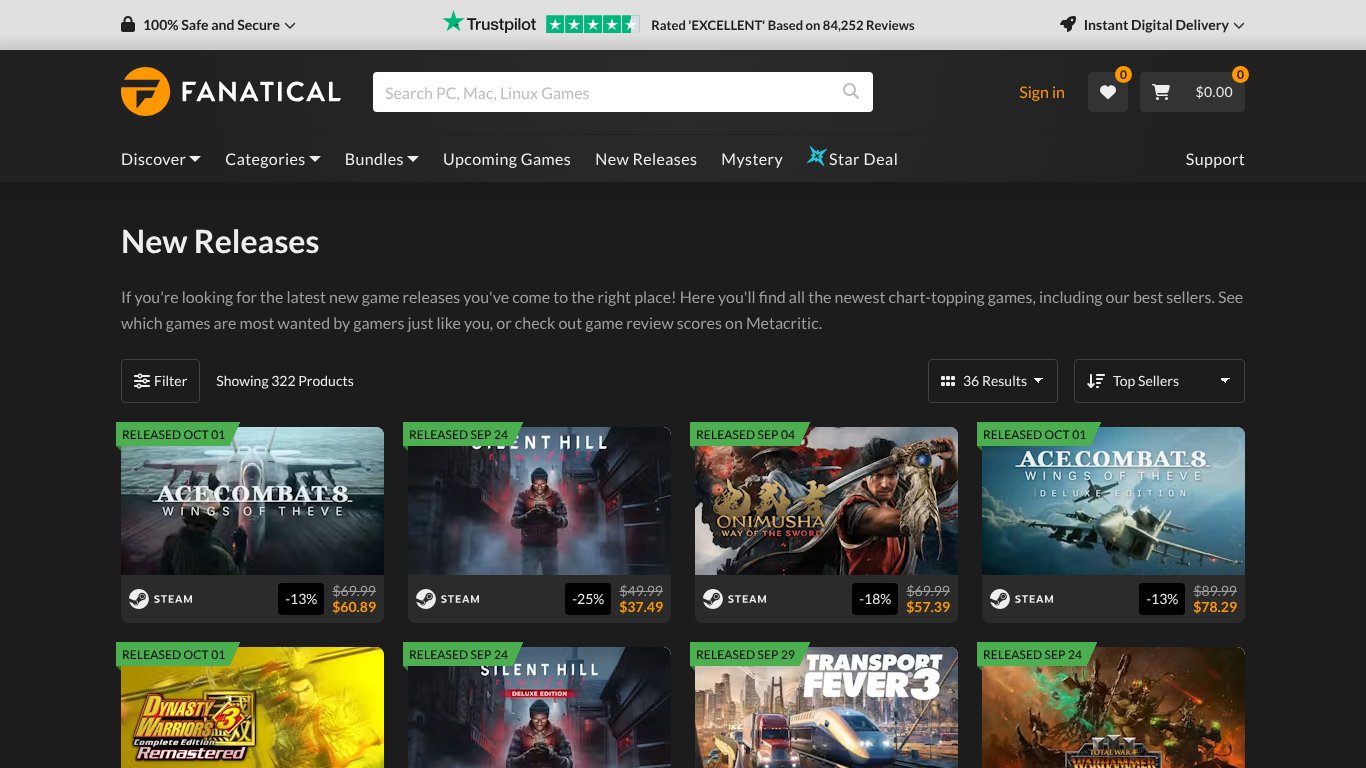Viewport: 1366px width, 768px height.
Task: Open the Filter button
Action: point(160,381)
